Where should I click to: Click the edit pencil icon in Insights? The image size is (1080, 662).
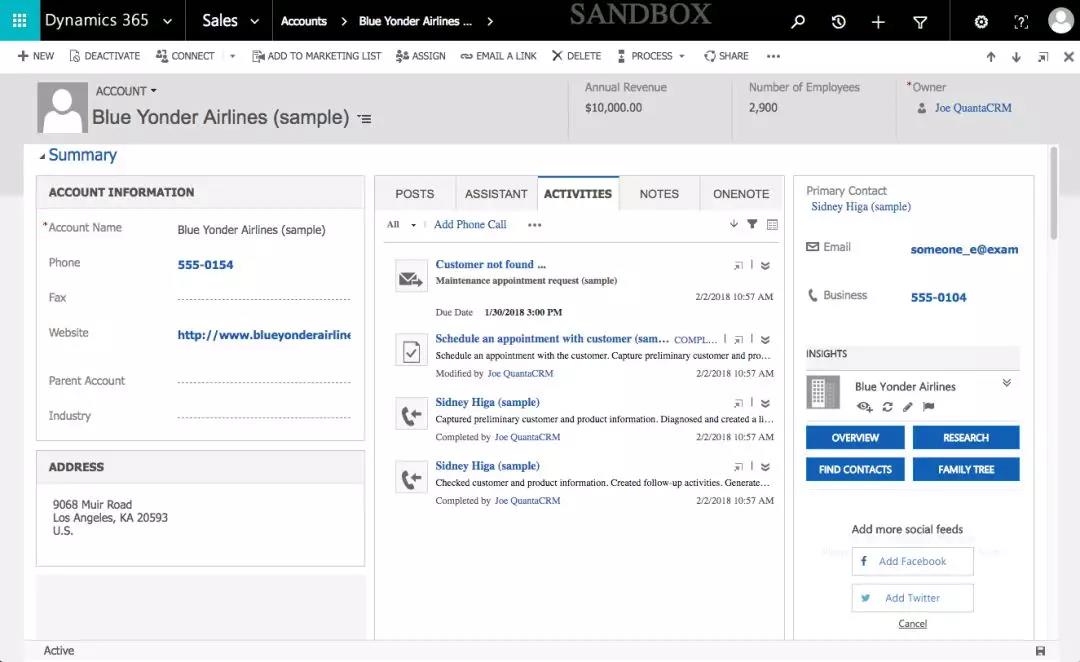click(908, 407)
